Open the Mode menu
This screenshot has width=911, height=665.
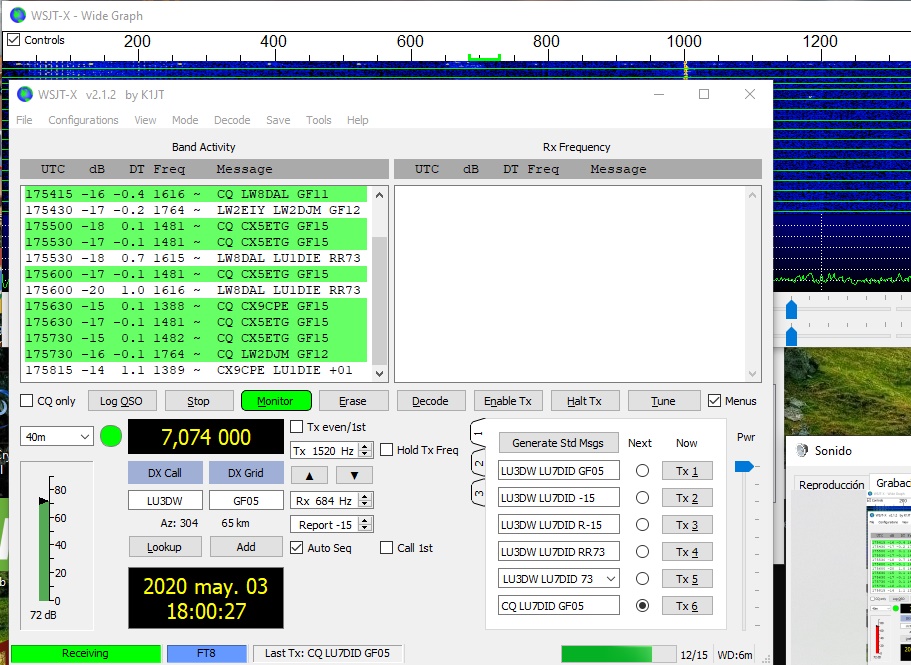coord(185,120)
